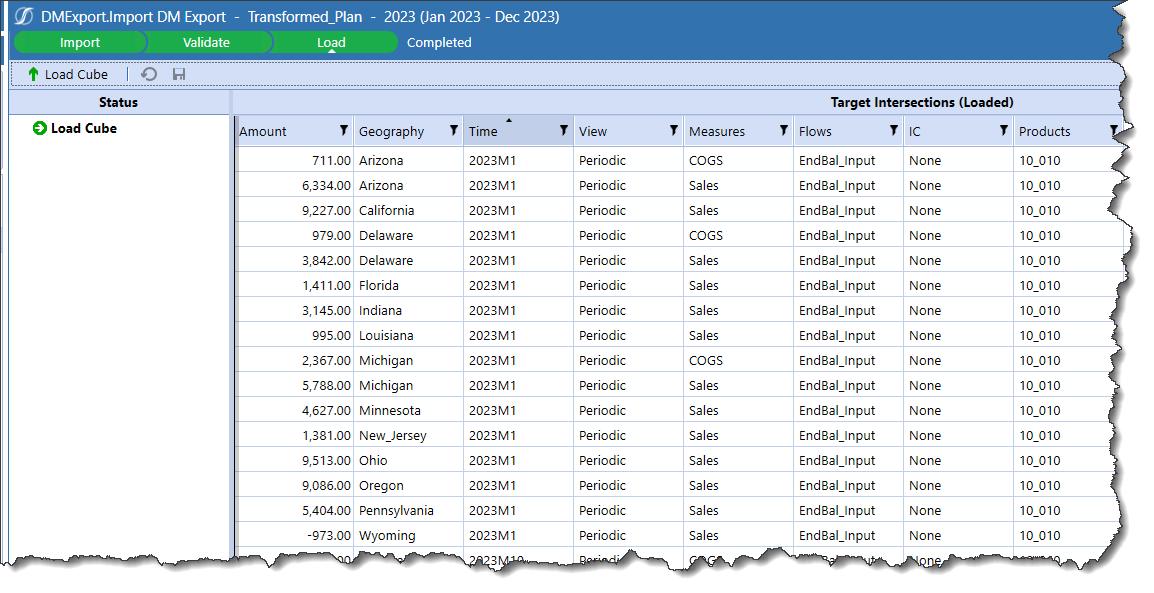Select the Validate workflow step

[x=206, y=43]
